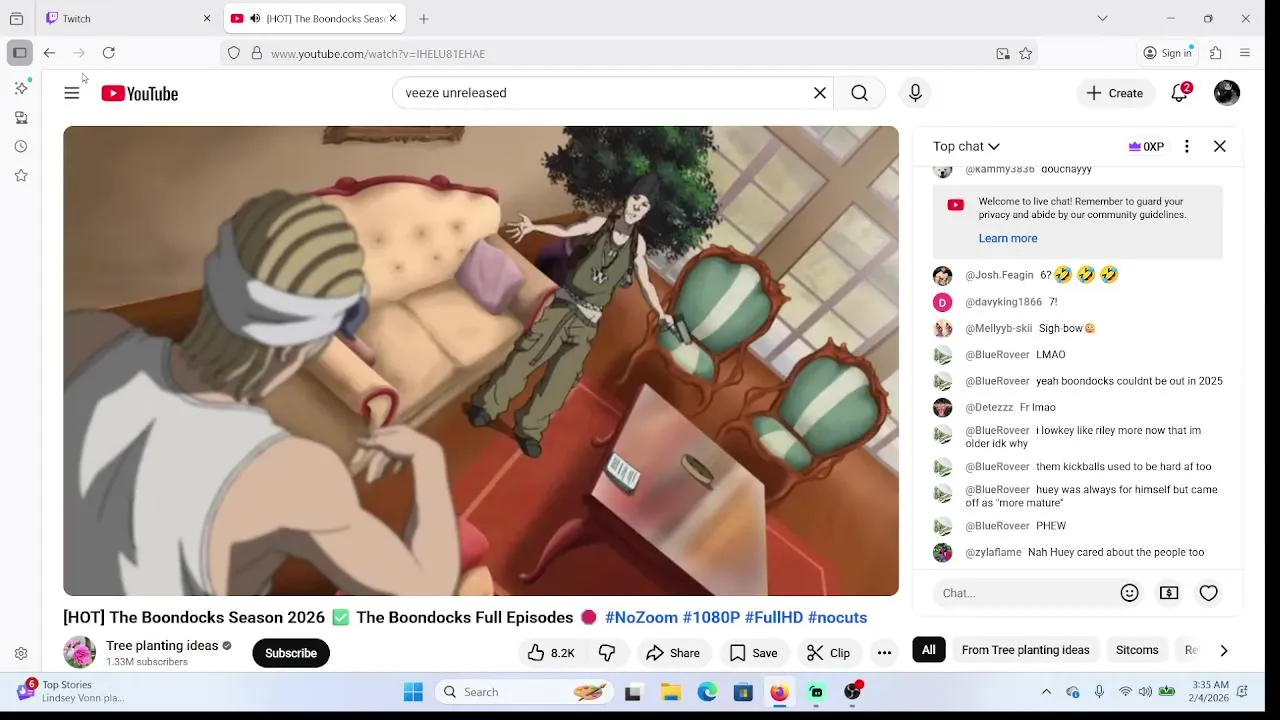The width and height of the screenshot is (1280, 720).
Task: Open the YouTube notifications bell
Action: (1180, 93)
